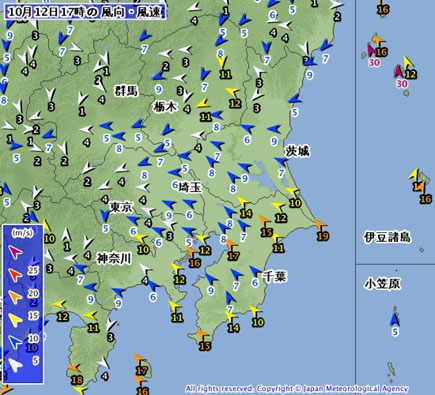Click the 東京 prefecture label
The height and width of the screenshot is (395, 435).
121,207
